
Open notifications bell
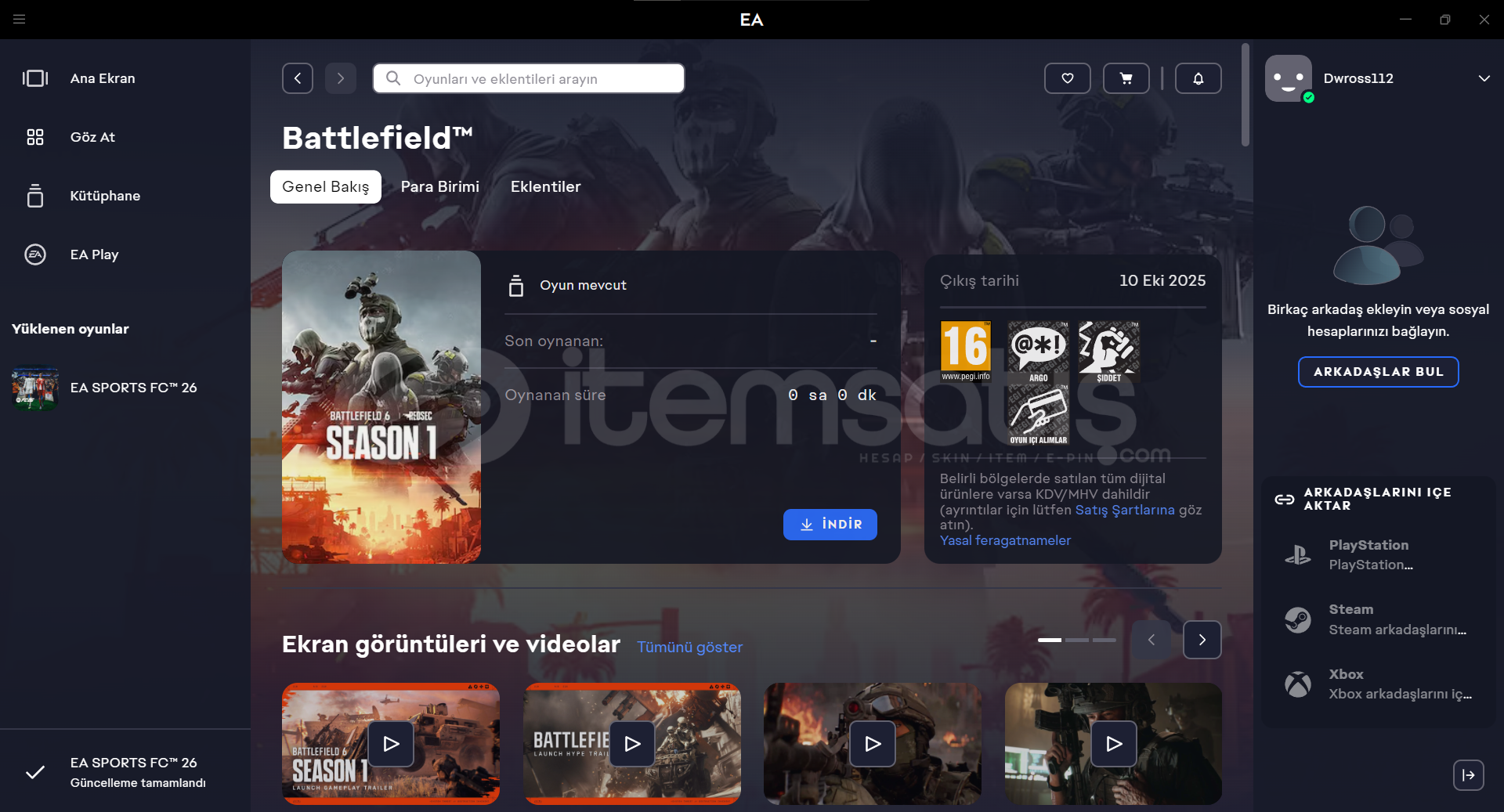1198,78
